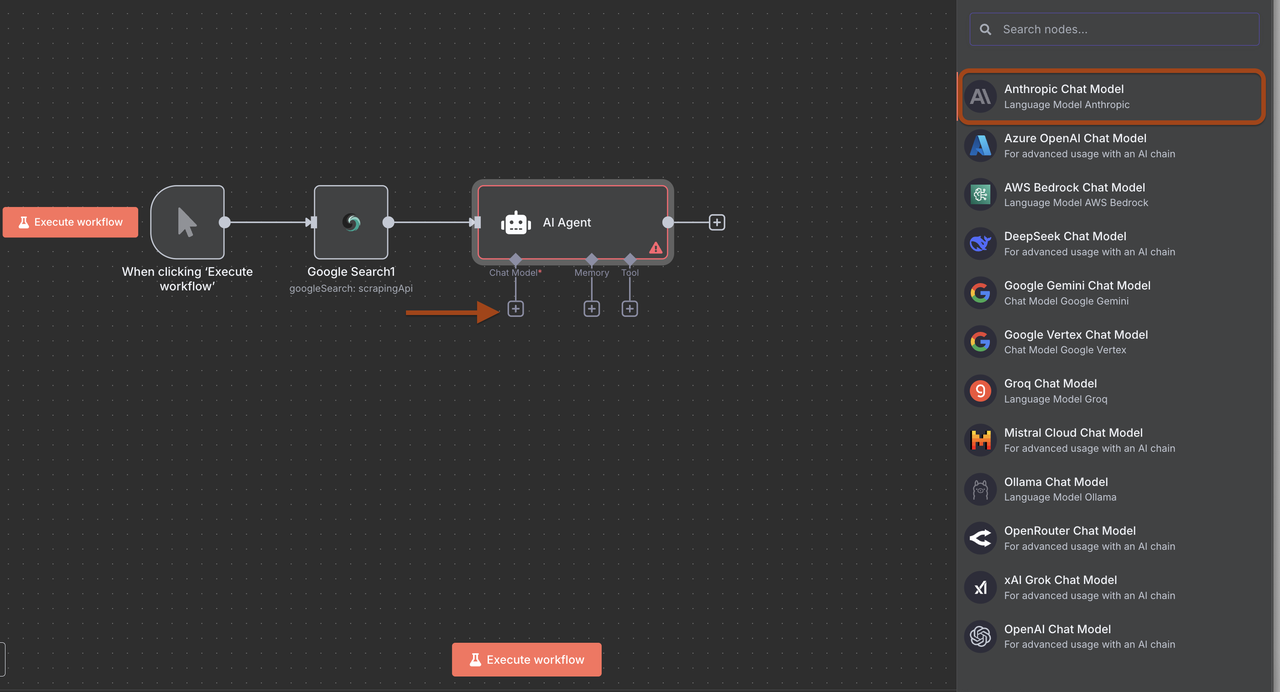Click the 'Tool' connector label
Screen dimensions: 1280x692
click(629, 272)
